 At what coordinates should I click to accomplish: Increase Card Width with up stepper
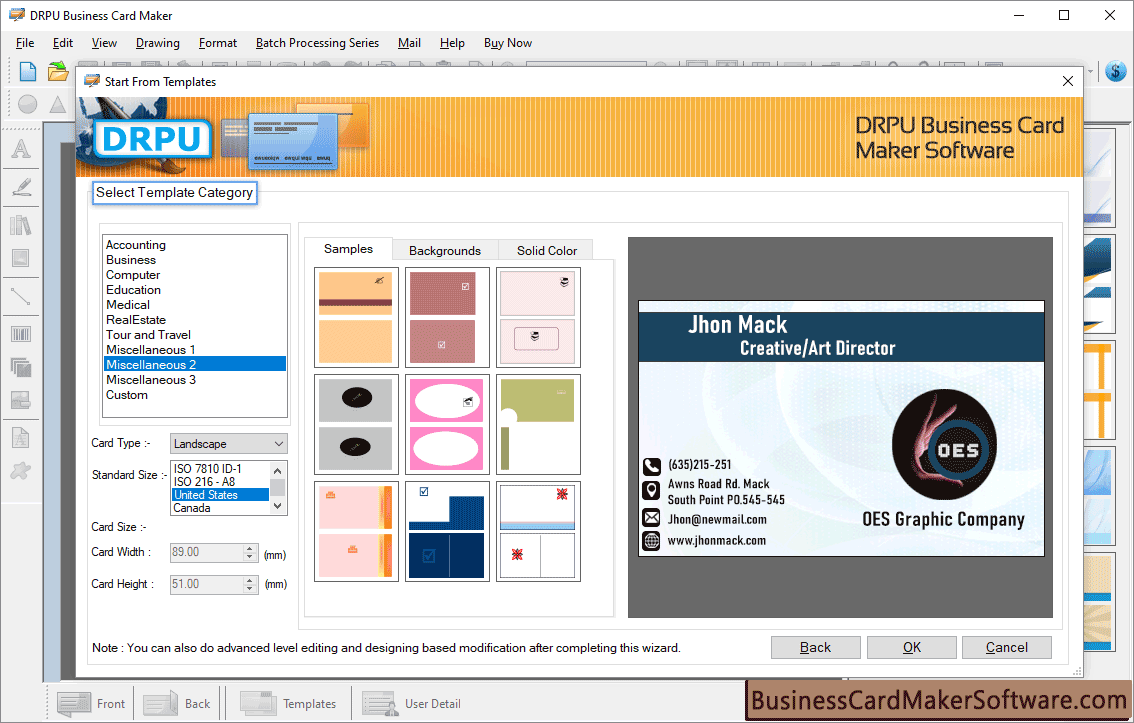[250, 548]
